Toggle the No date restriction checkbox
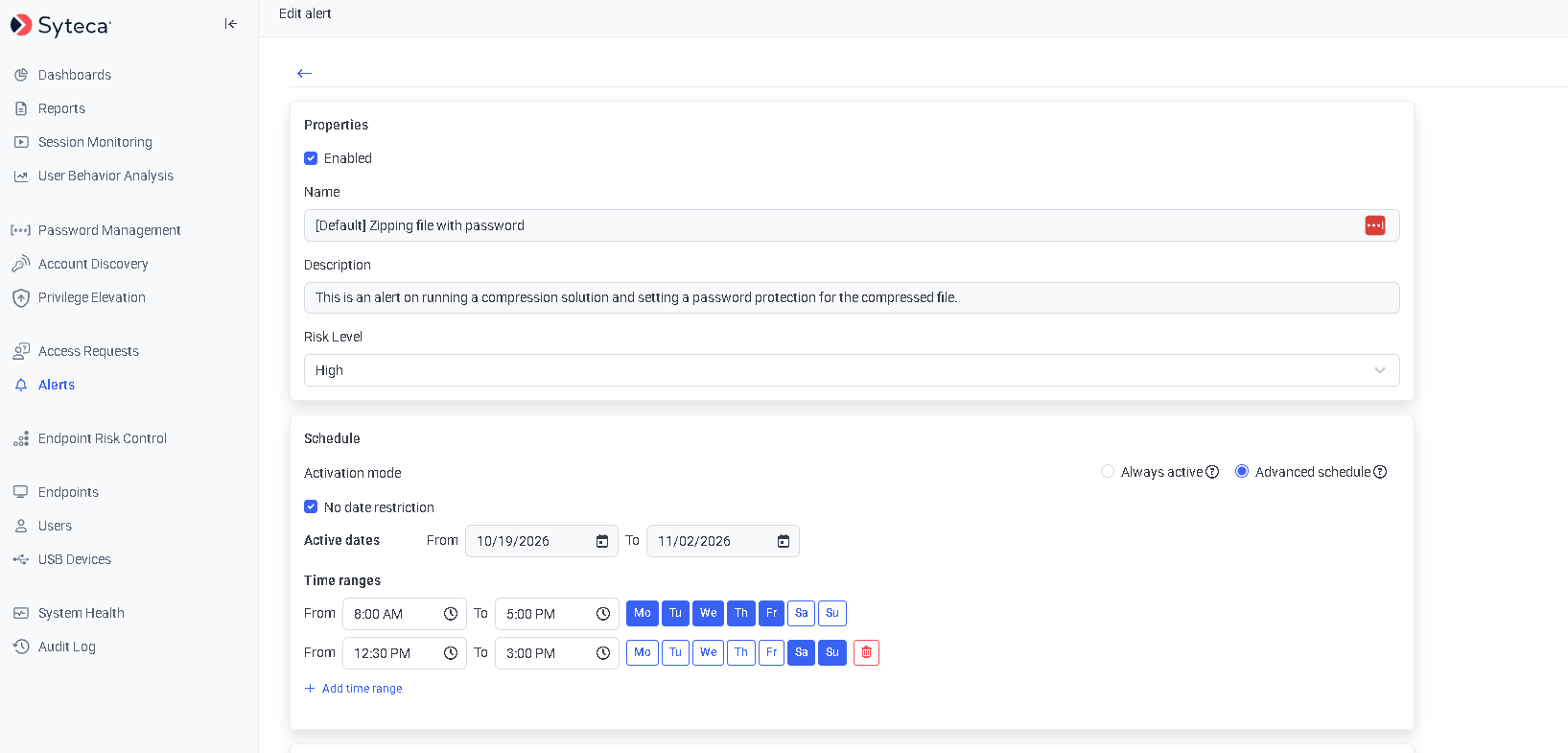The image size is (1568, 753). click(x=311, y=506)
